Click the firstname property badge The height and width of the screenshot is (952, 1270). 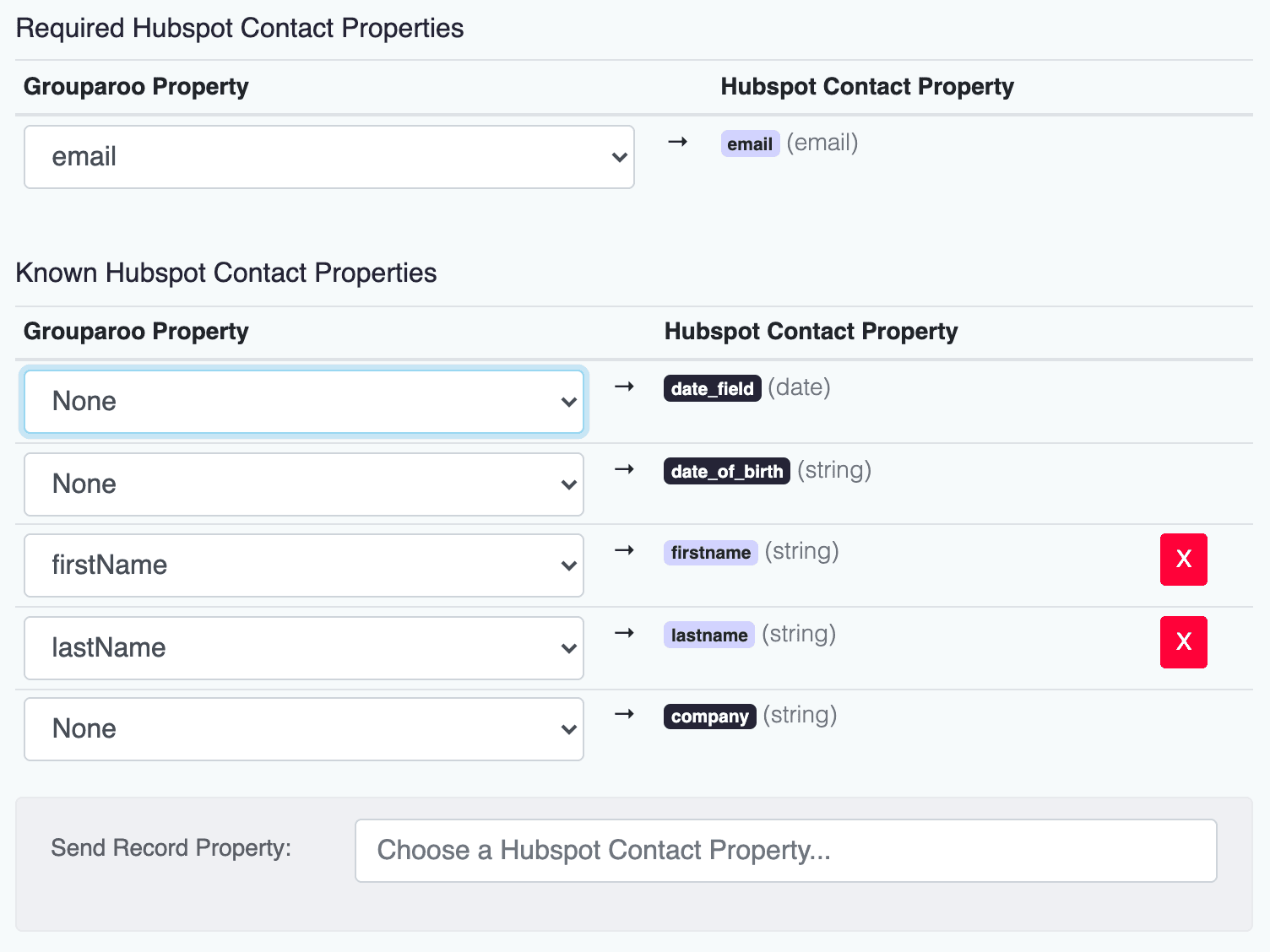click(710, 553)
